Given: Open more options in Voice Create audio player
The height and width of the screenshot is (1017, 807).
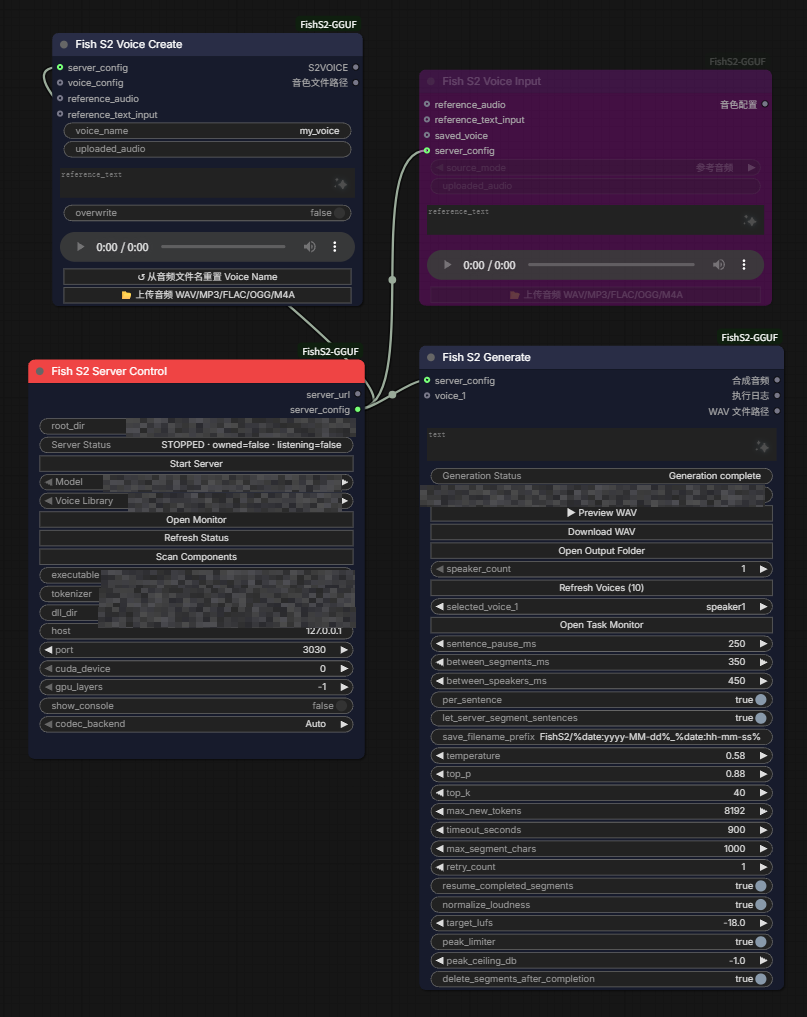Looking at the screenshot, I should click(335, 247).
